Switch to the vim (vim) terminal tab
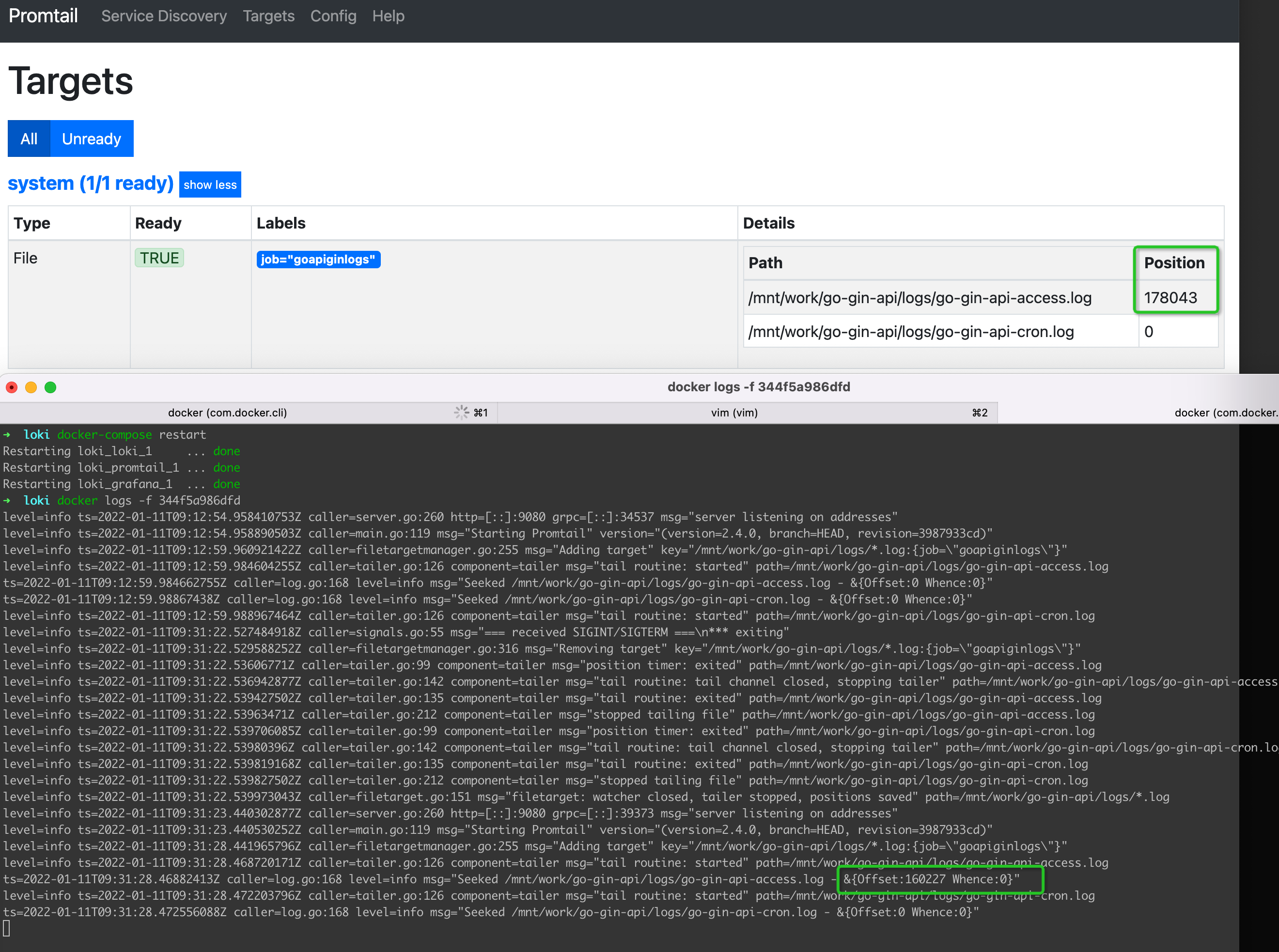Viewport: 1279px width, 952px height. coord(747,413)
